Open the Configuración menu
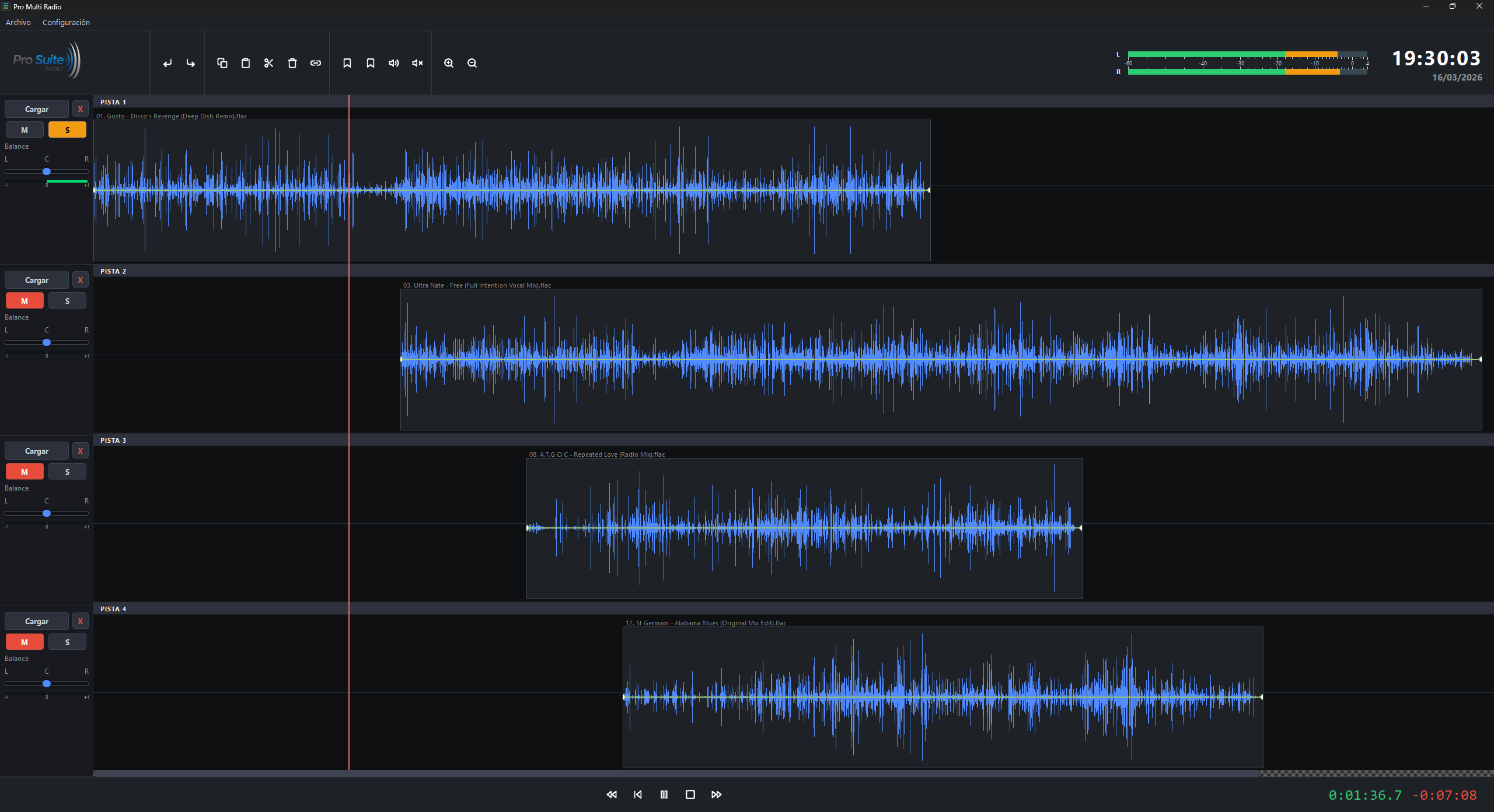Viewport: 1494px width, 812px height. click(x=65, y=22)
